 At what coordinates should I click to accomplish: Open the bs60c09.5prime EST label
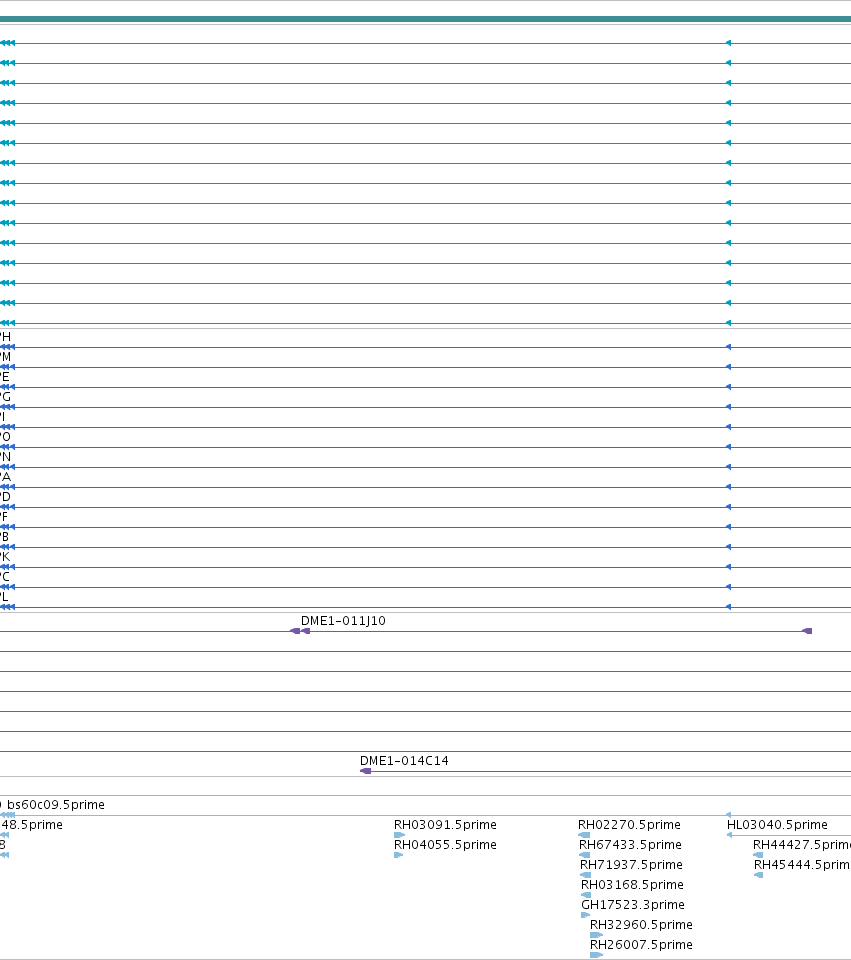(56, 805)
